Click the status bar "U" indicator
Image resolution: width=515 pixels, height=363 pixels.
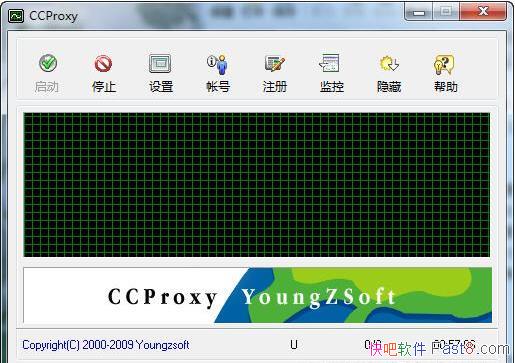pos(294,344)
